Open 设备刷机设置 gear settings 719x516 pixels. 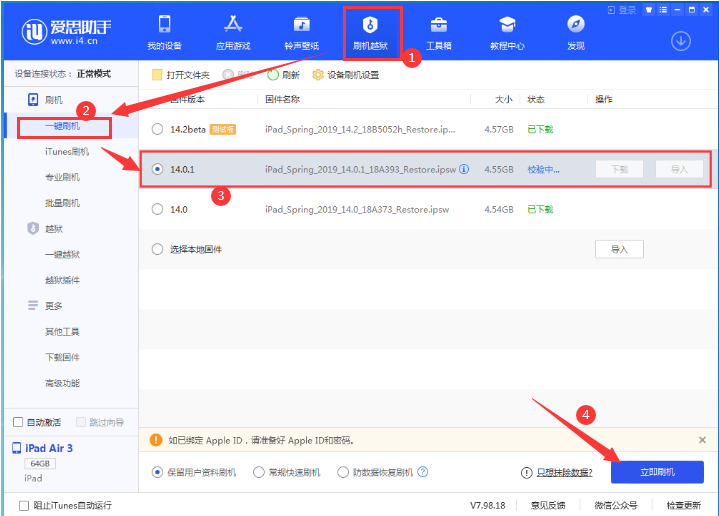click(346, 75)
